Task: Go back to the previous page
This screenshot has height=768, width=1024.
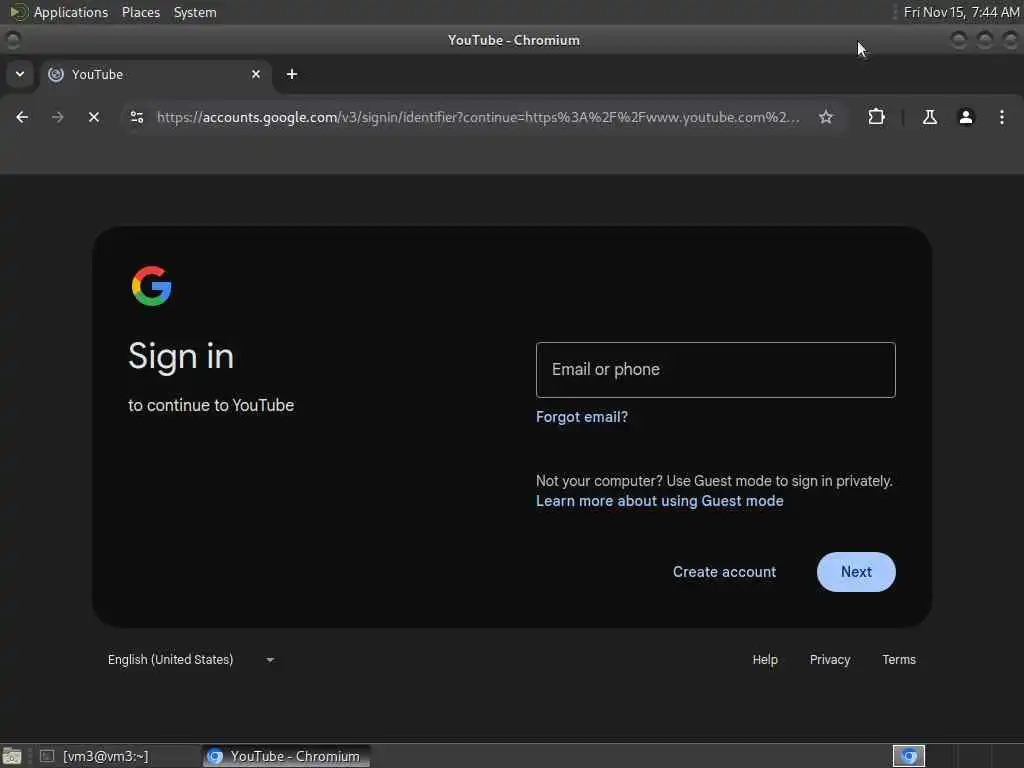Action: click(22, 117)
